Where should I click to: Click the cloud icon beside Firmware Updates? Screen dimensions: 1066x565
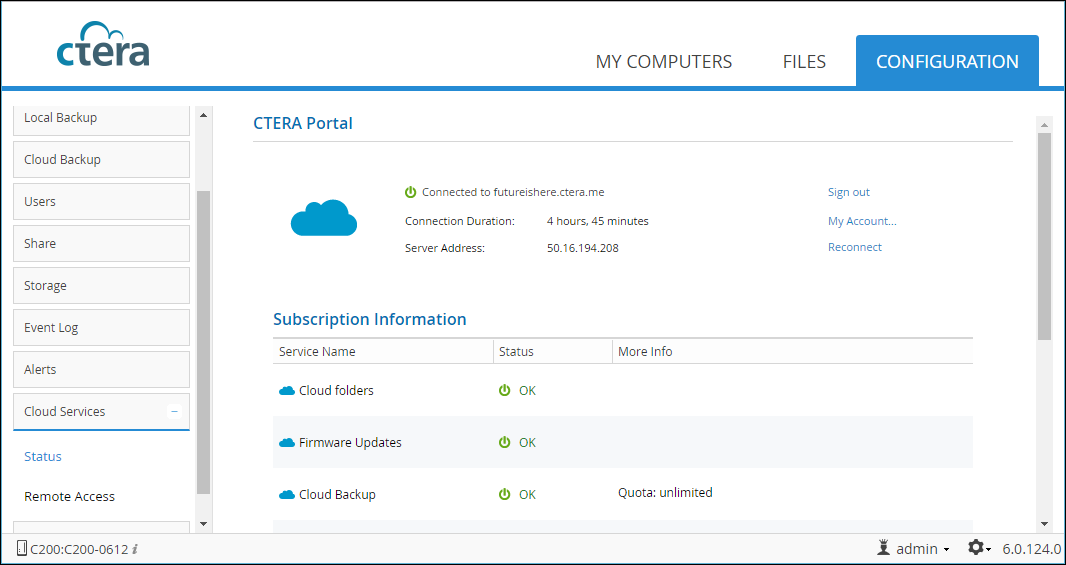pos(287,443)
